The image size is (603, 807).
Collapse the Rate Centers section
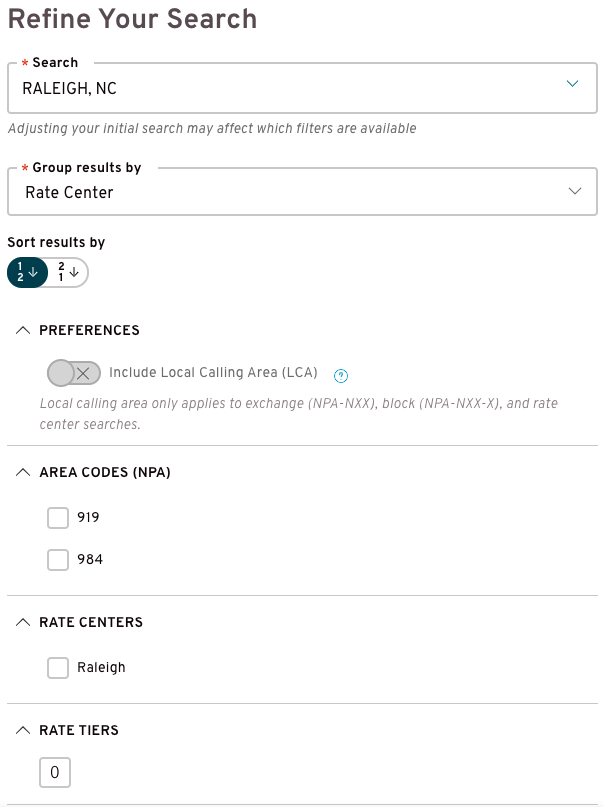[23, 622]
